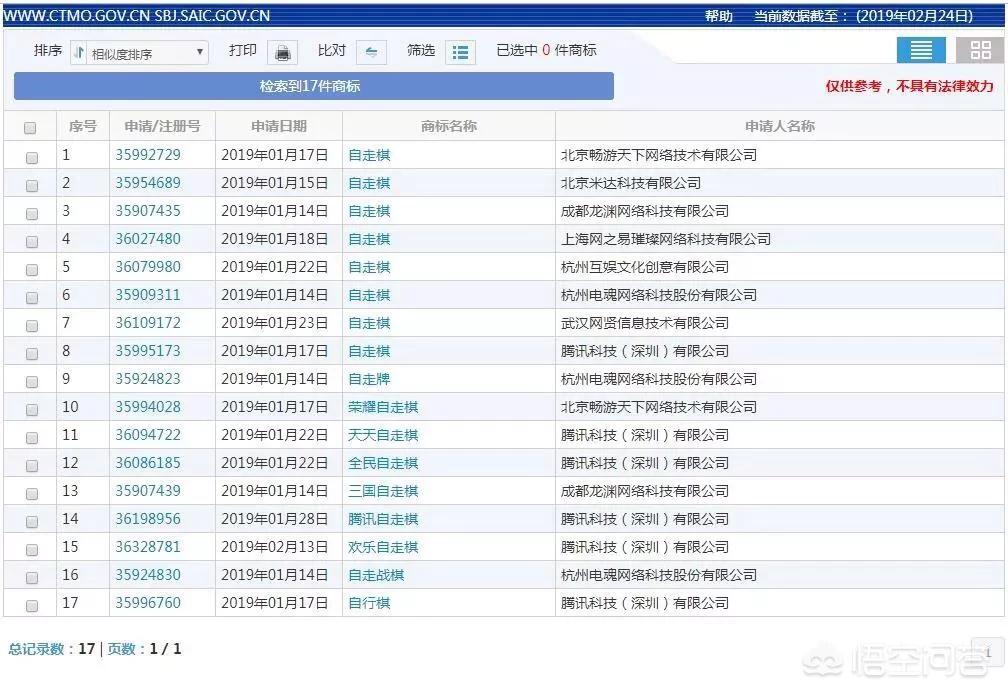
Task: Select the checkbox for row 8
Action: pyautogui.click(x=32, y=353)
